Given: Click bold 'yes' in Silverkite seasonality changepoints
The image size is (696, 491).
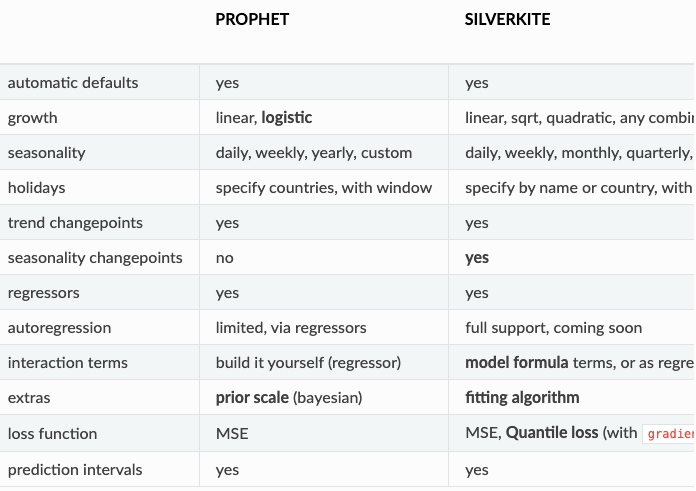Looking at the screenshot, I should 477,258.
